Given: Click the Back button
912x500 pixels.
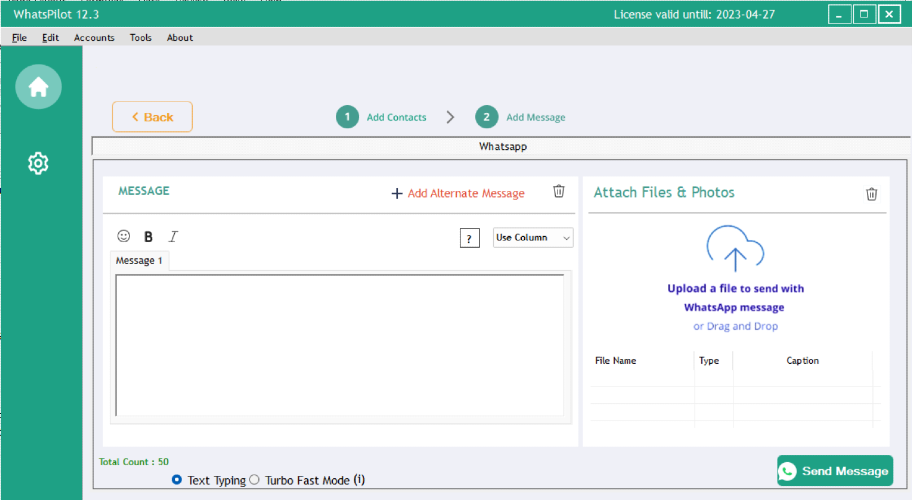Looking at the screenshot, I should point(152,117).
